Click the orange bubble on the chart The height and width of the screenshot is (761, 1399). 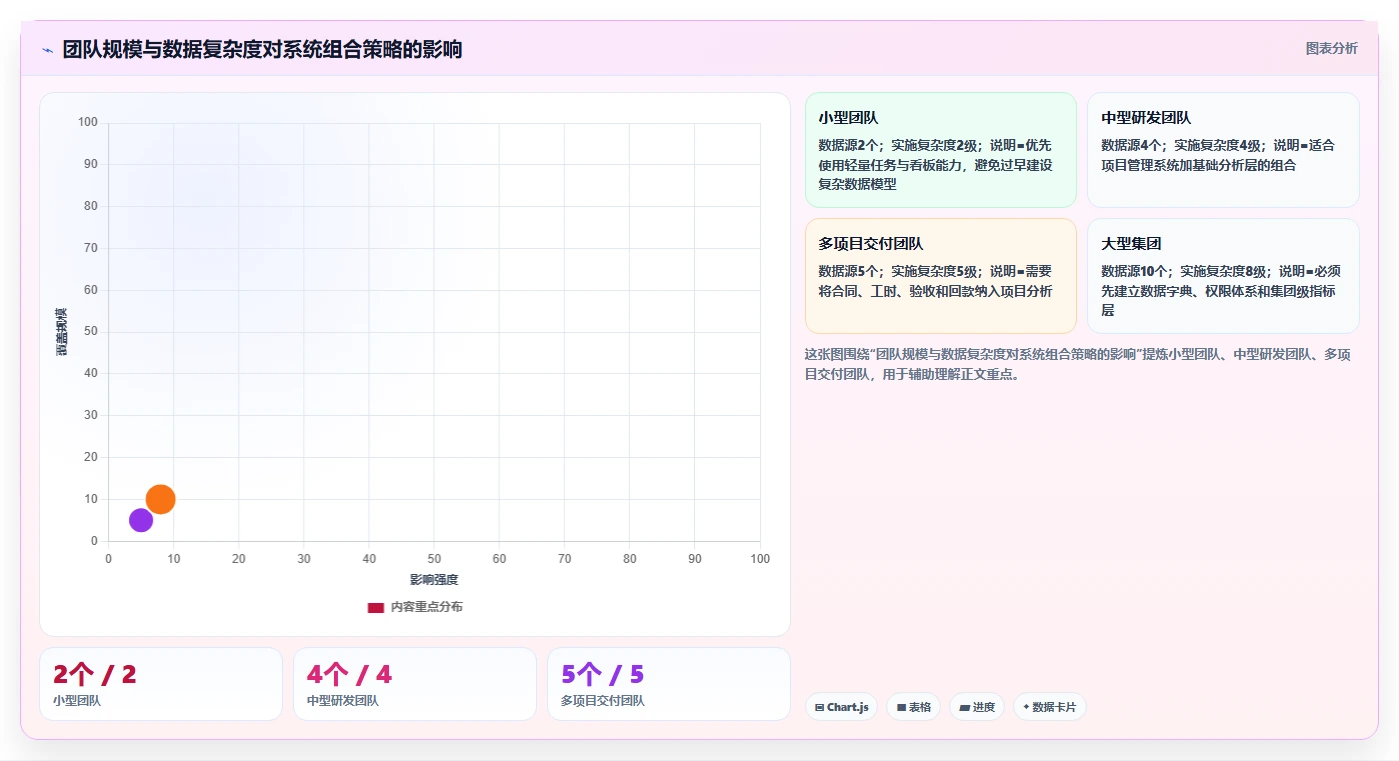[x=160, y=499]
